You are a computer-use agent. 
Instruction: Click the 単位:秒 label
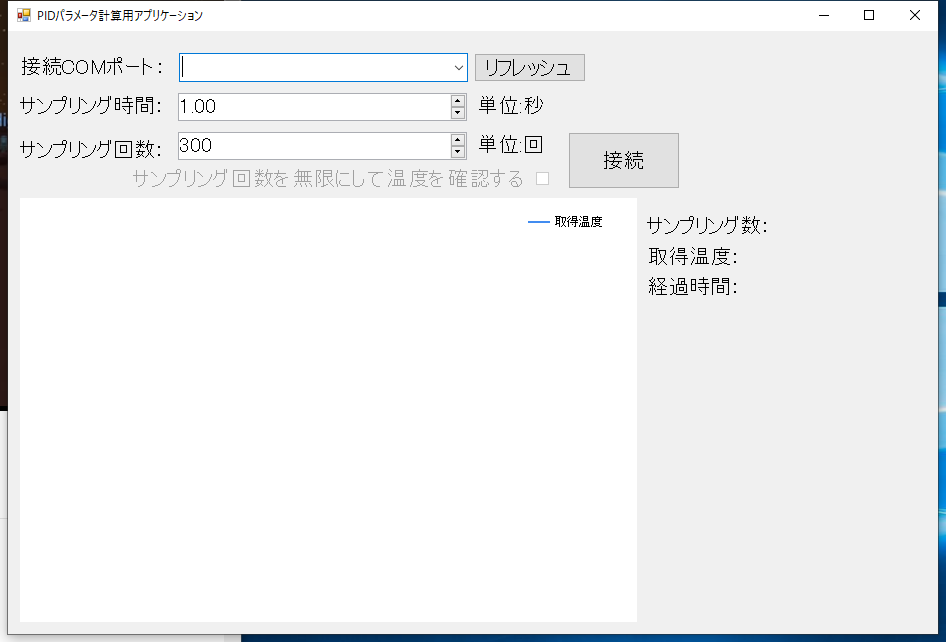pyautogui.click(x=511, y=106)
